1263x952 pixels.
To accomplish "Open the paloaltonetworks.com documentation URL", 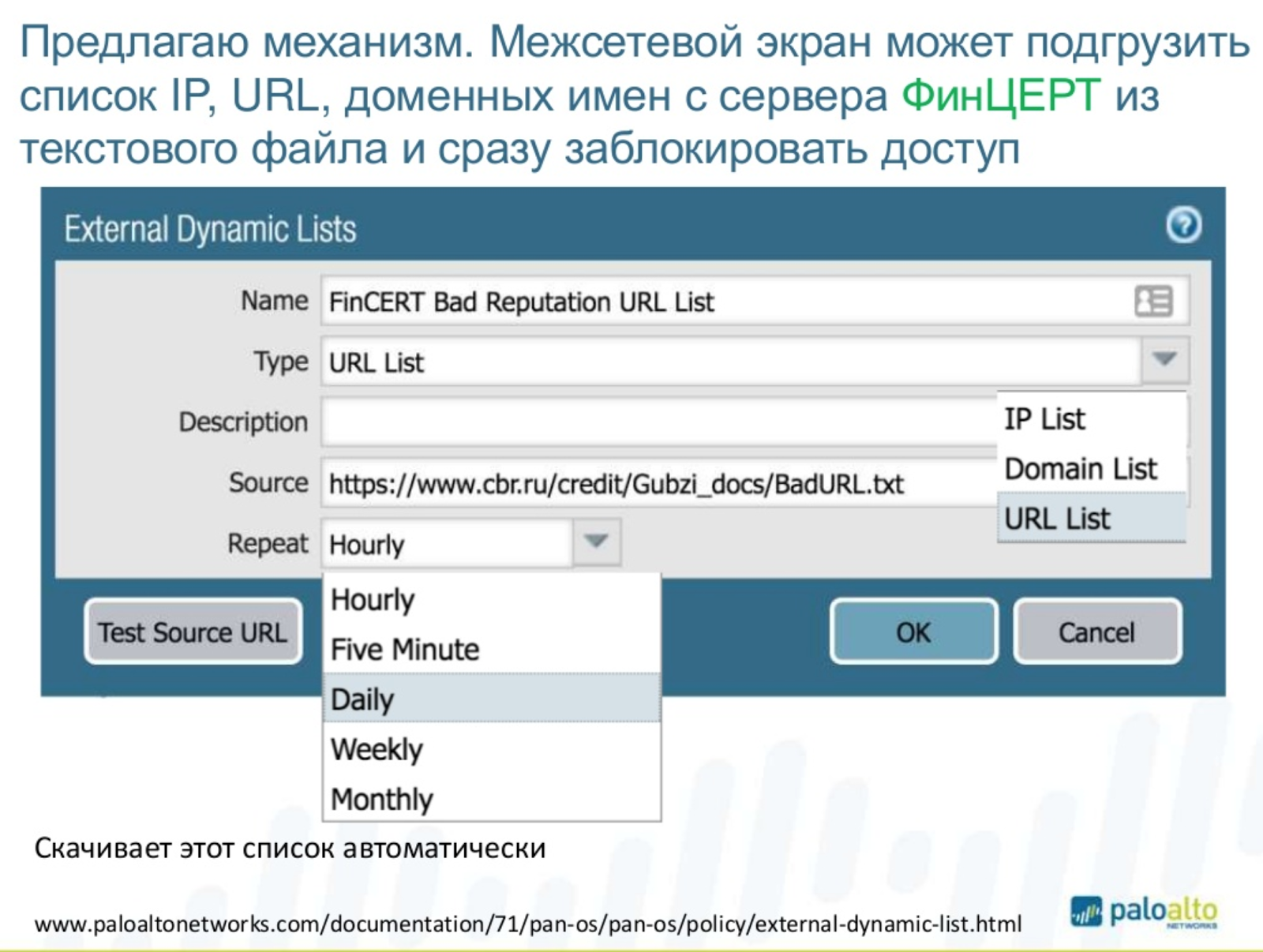I will pyautogui.click(x=528, y=923).
